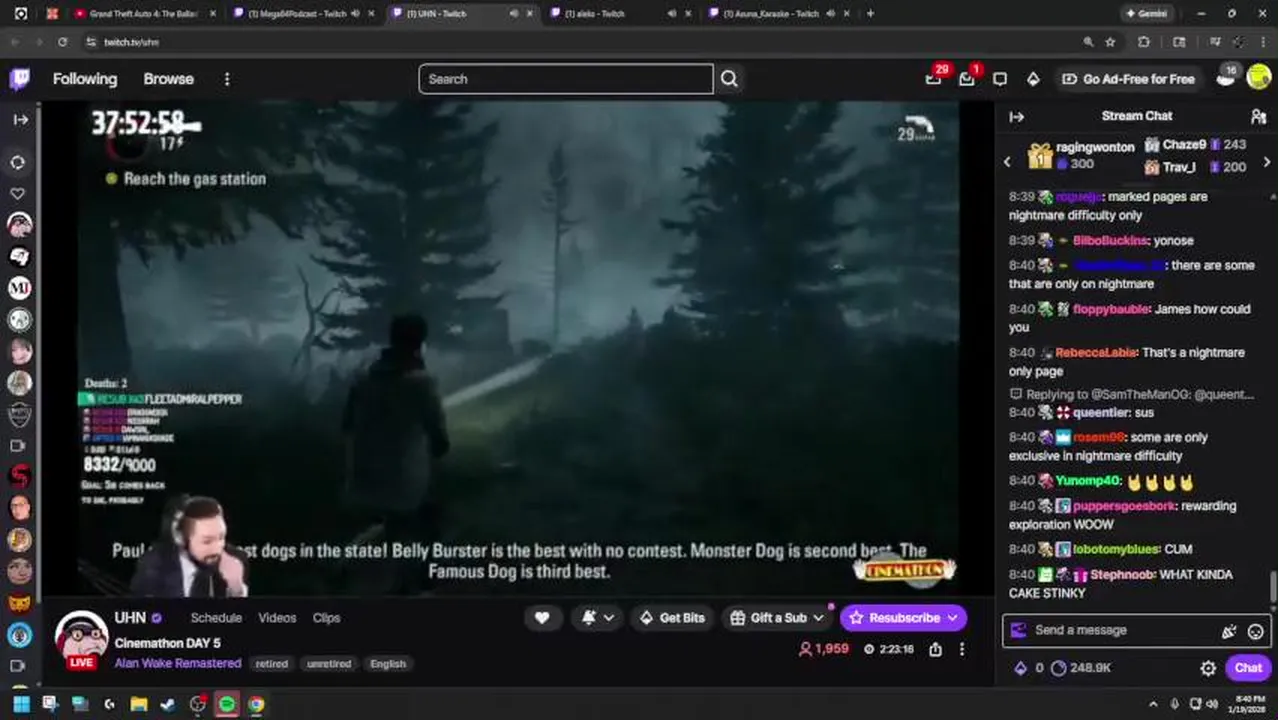This screenshot has width=1278, height=720.
Task: Click the Twitch Search input box
Action: tap(565, 79)
